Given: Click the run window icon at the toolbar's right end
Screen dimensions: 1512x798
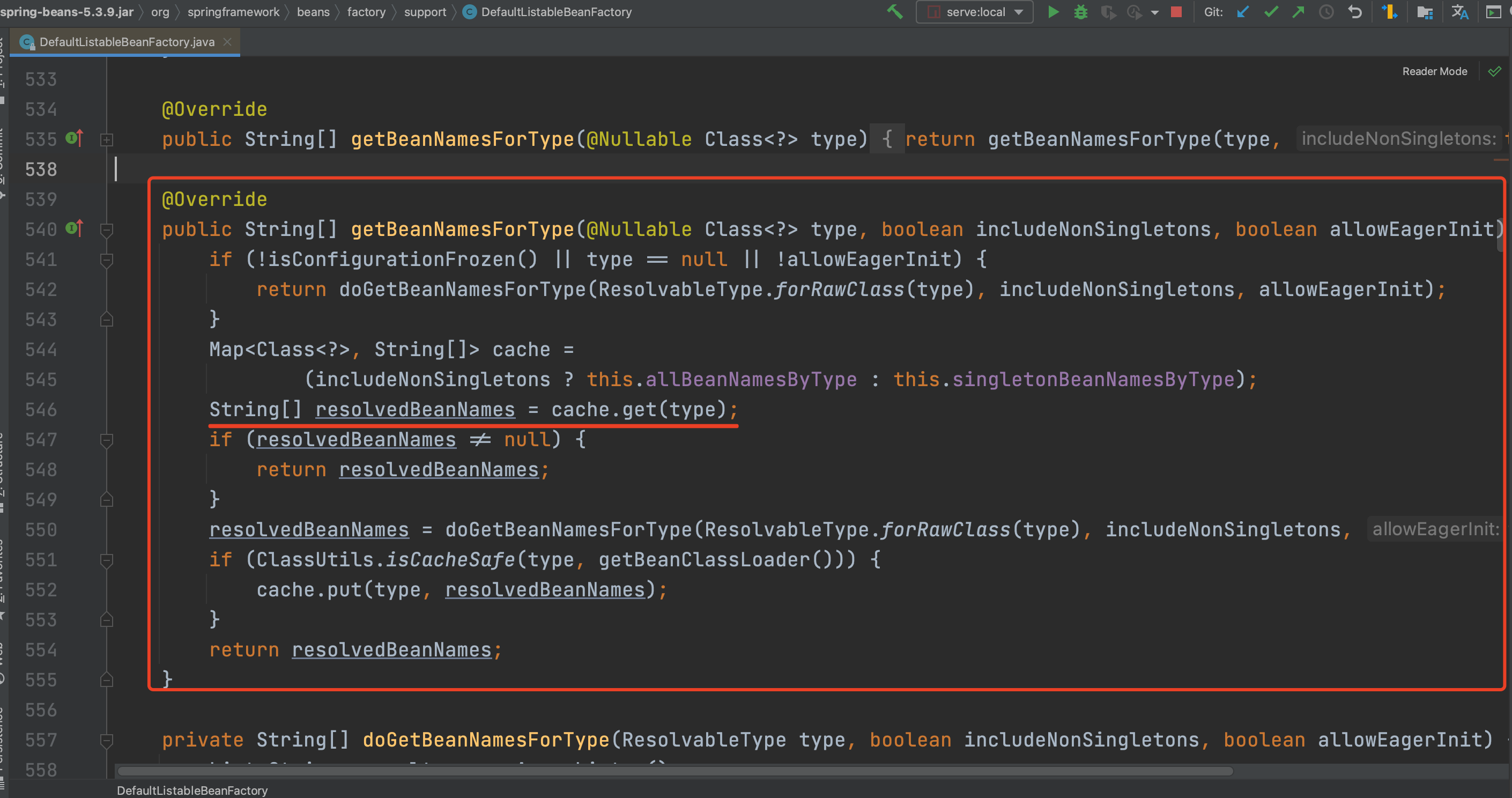Looking at the screenshot, I should click(x=1494, y=12).
